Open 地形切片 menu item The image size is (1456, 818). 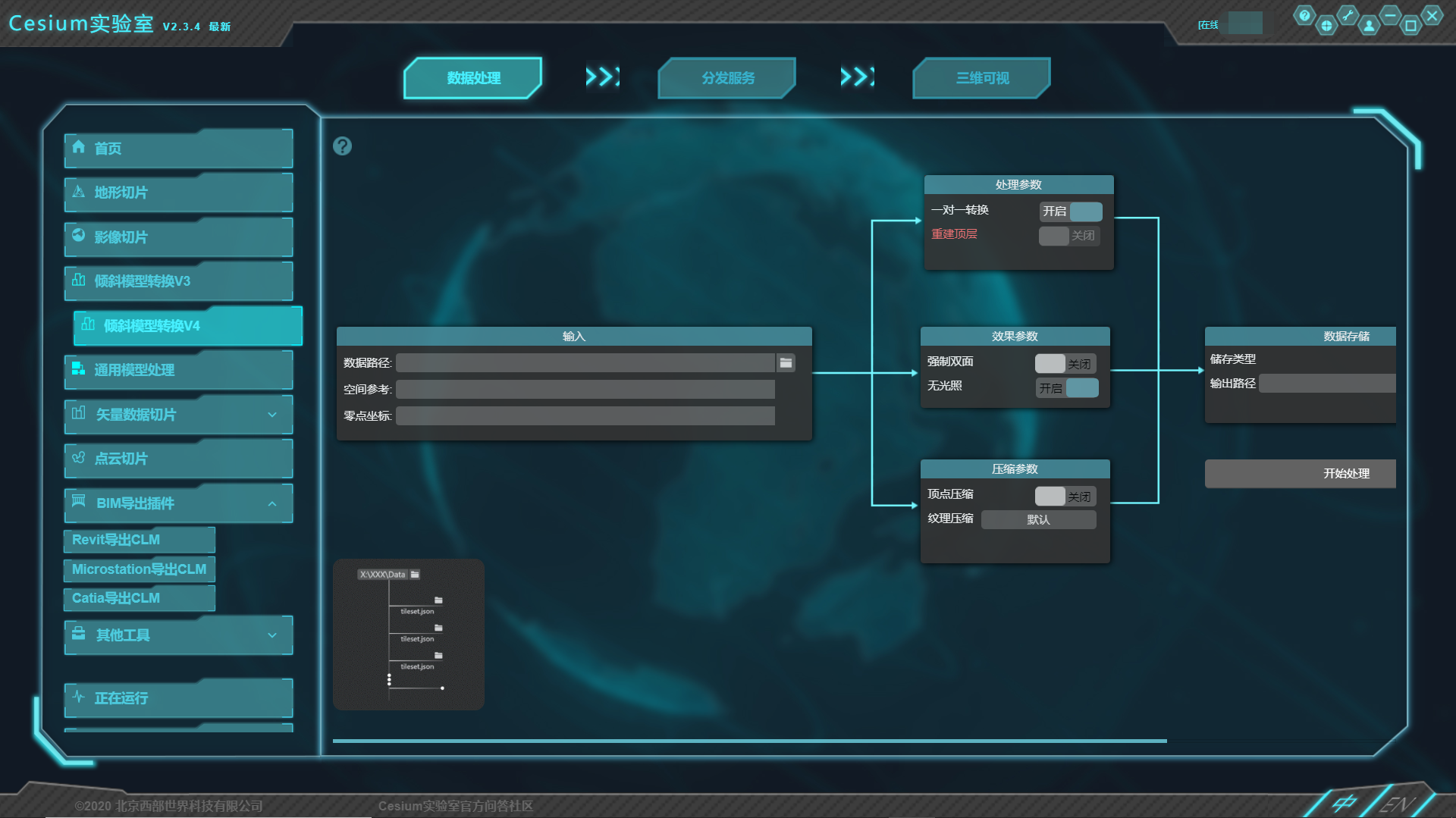click(x=179, y=193)
